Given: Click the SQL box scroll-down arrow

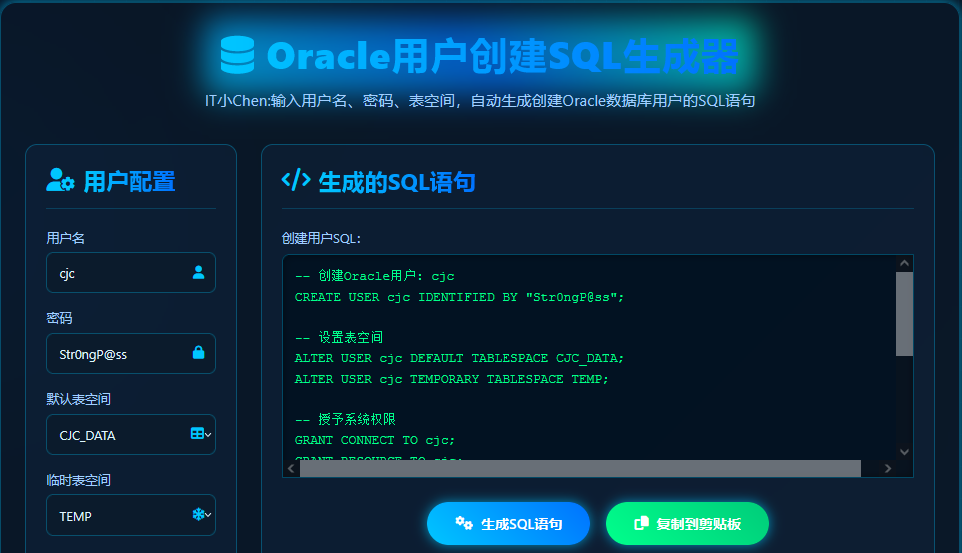Looking at the screenshot, I should pyautogui.click(x=904, y=452).
